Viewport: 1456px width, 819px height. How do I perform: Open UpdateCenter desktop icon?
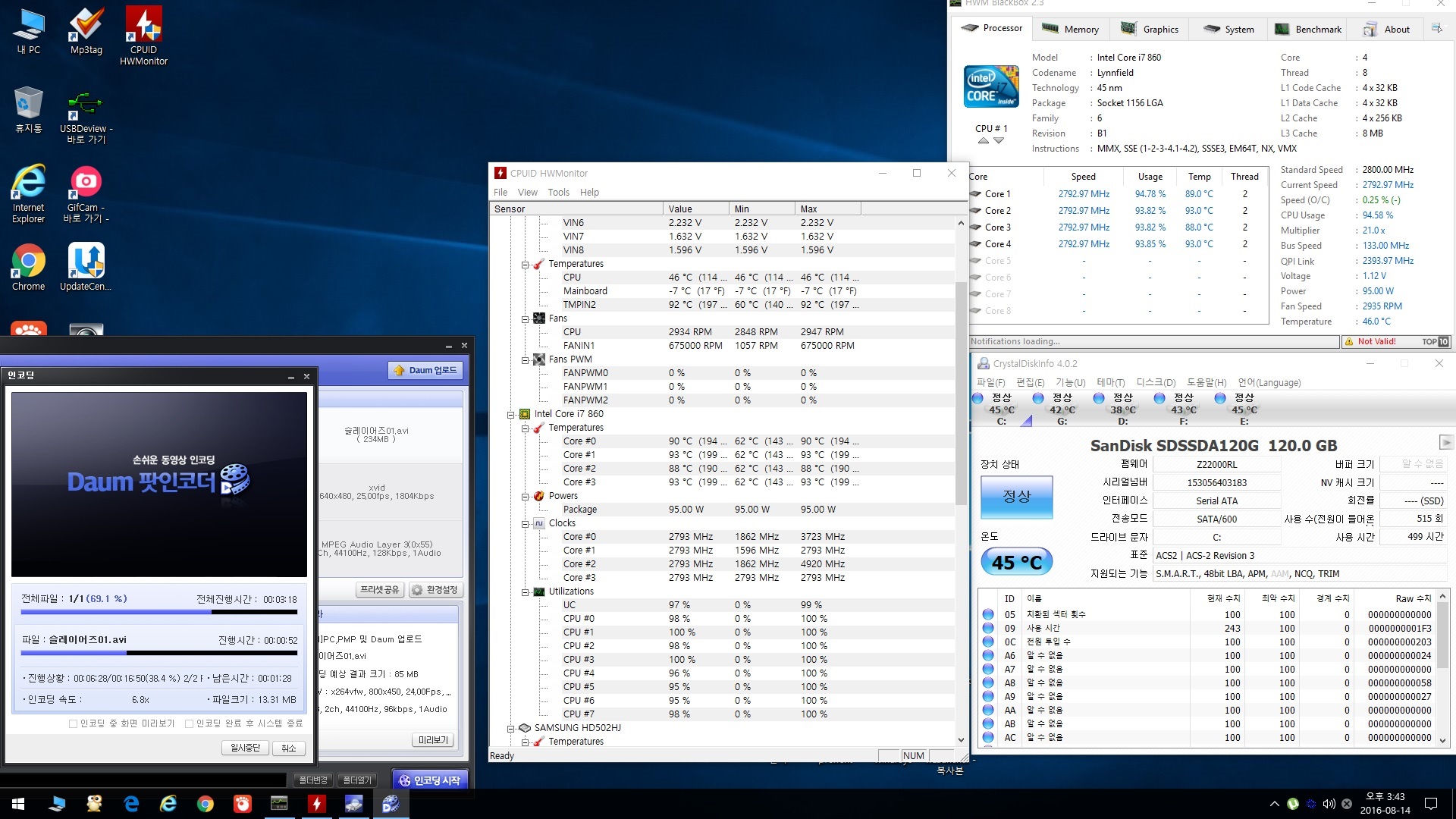tap(86, 267)
